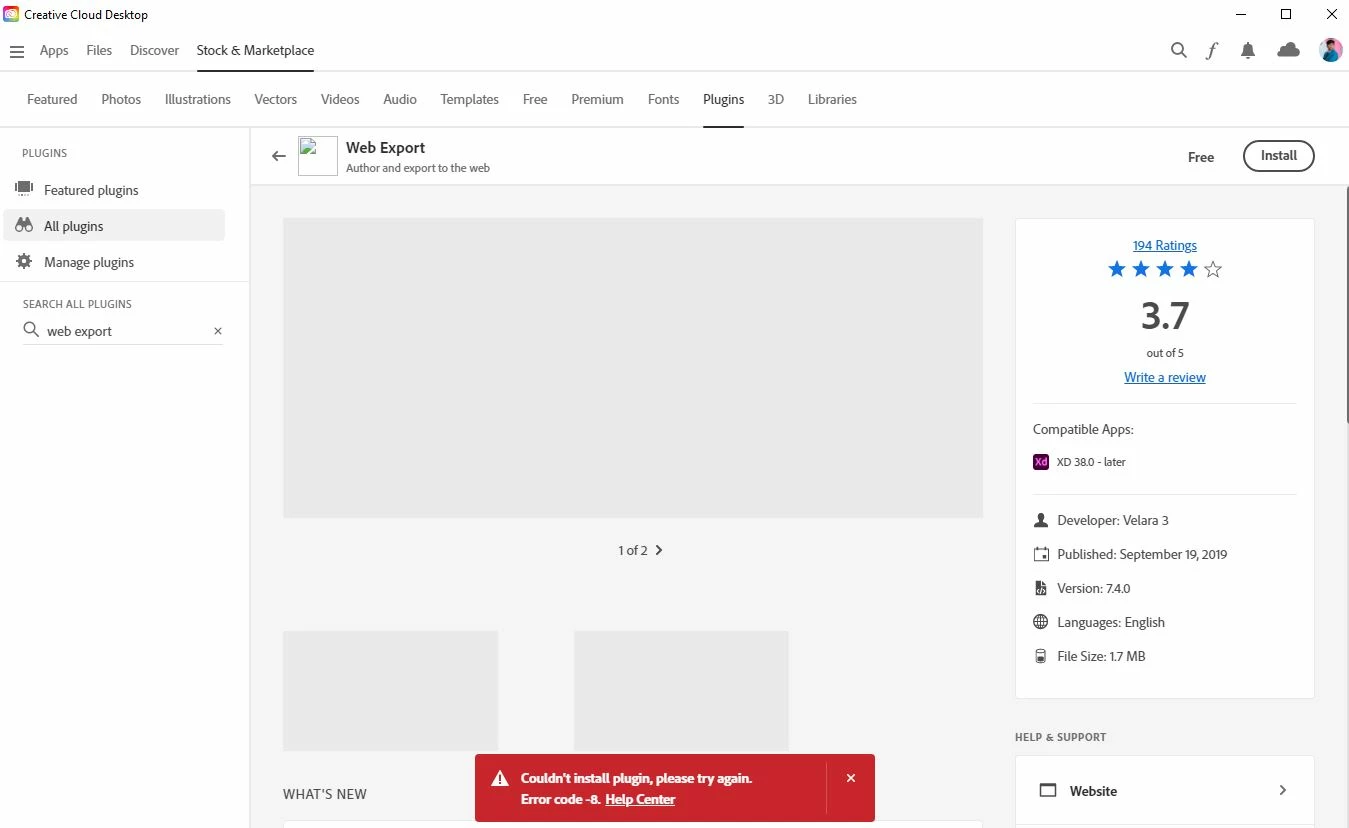Clear the plugin search field
Viewport: 1349px width, 828px height.
coord(218,331)
